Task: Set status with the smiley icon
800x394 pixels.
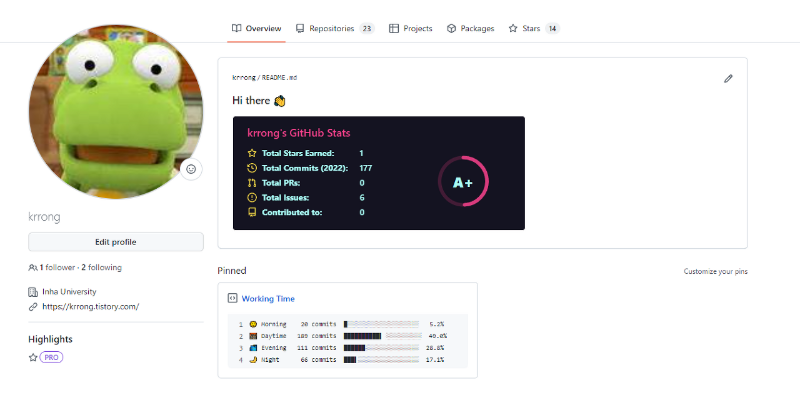Action: pos(191,169)
